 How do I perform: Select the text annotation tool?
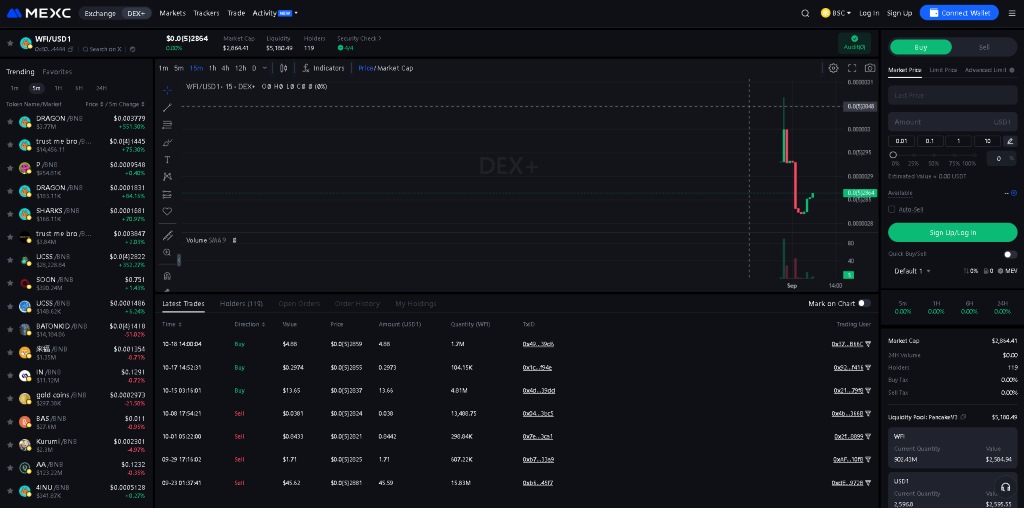tap(167, 159)
